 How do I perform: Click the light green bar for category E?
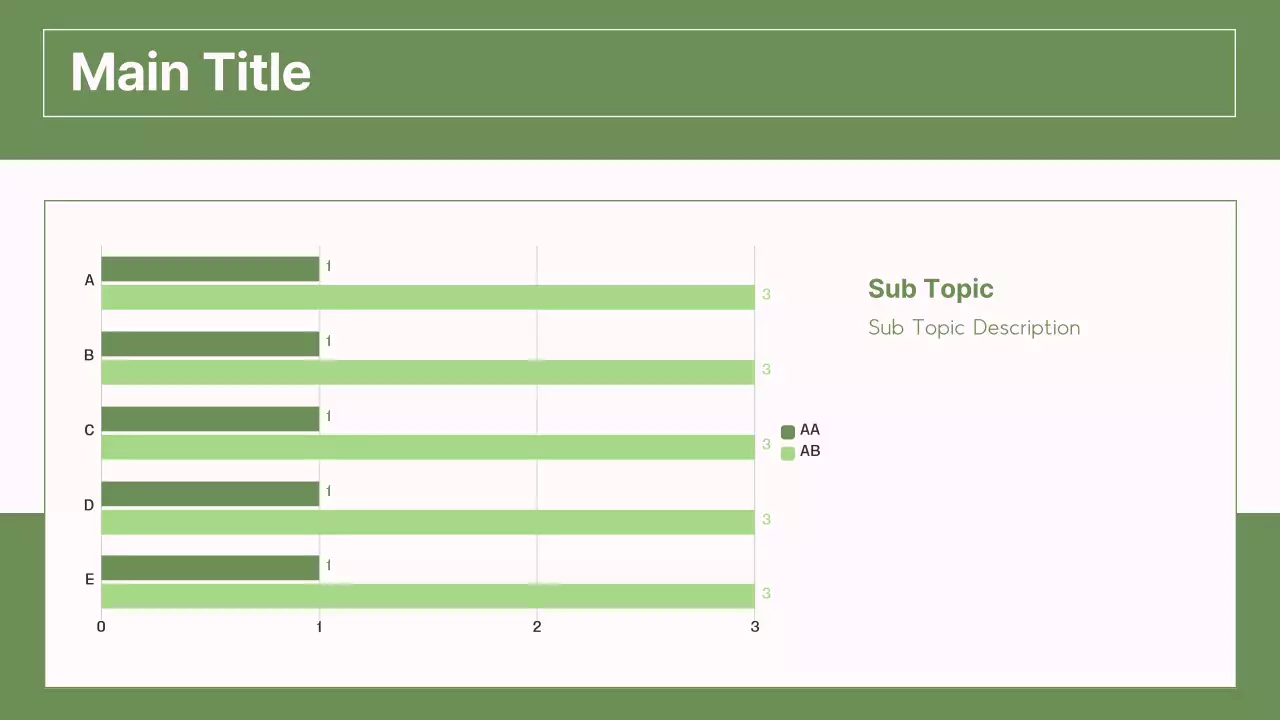pyautogui.click(x=427, y=596)
